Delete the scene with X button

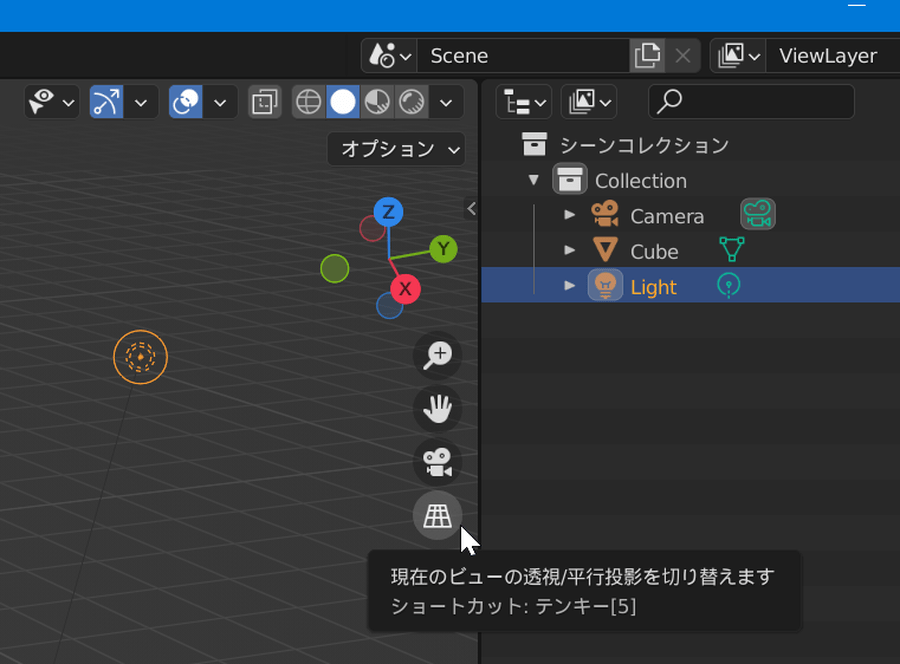pyautogui.click(x=682, y=56)
